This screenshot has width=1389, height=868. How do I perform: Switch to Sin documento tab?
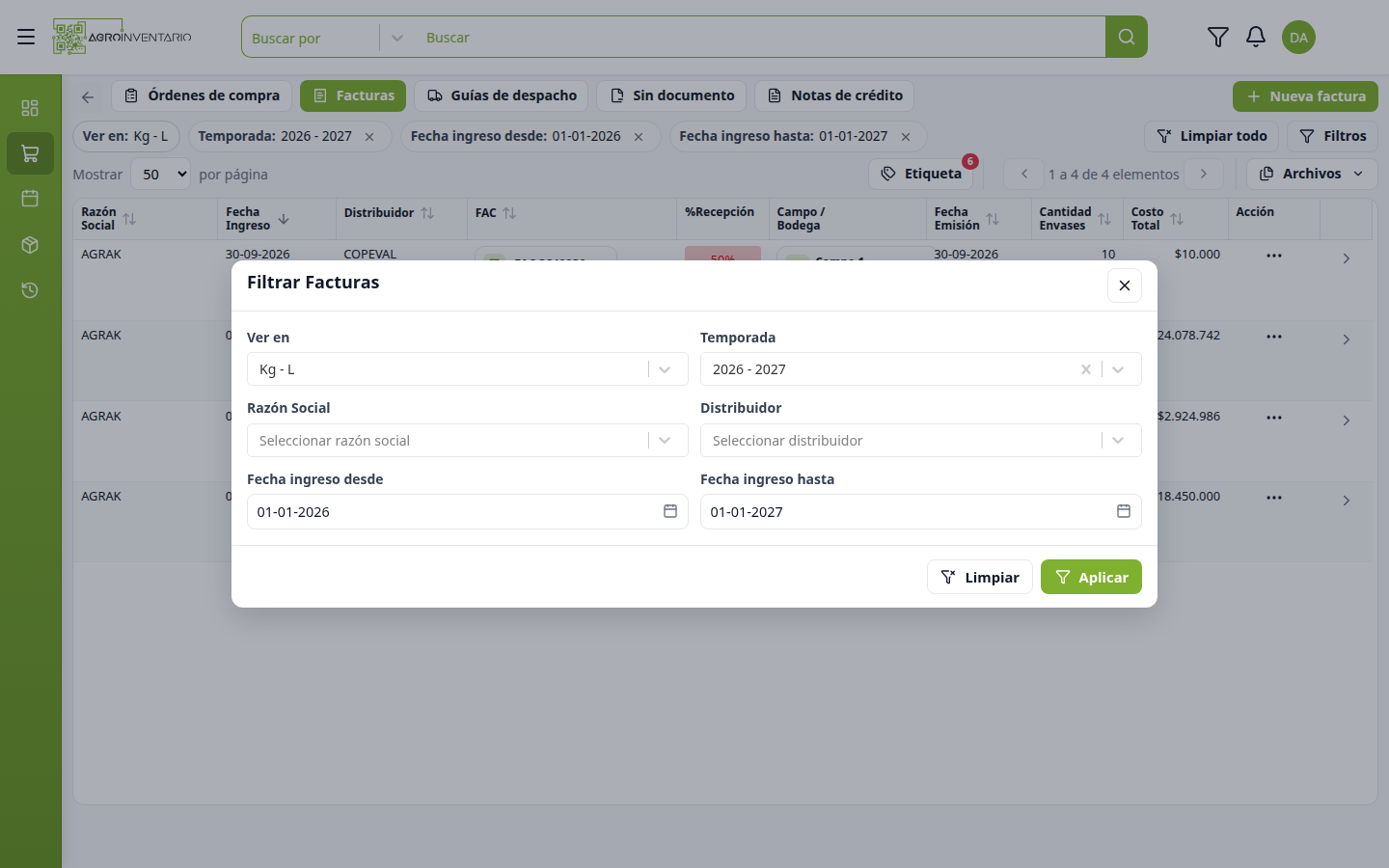pos(671,95)
